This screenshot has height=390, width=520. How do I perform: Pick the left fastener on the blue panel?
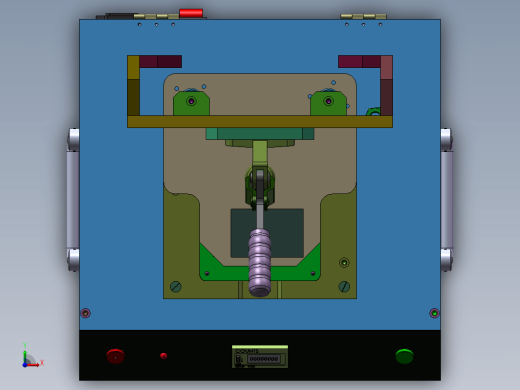pyautogui.click(x=86, y=313)
